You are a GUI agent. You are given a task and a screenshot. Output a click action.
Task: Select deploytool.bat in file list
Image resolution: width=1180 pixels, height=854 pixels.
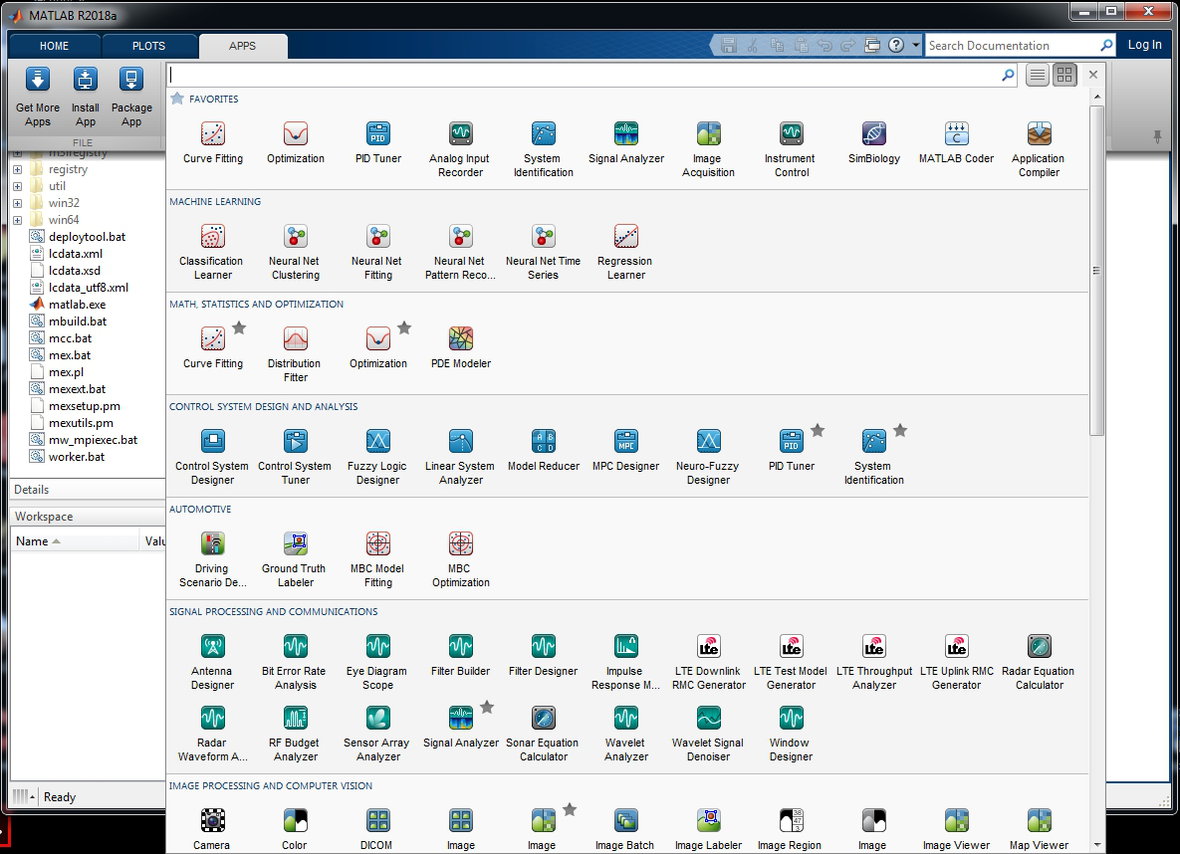[x=87, y=237]
